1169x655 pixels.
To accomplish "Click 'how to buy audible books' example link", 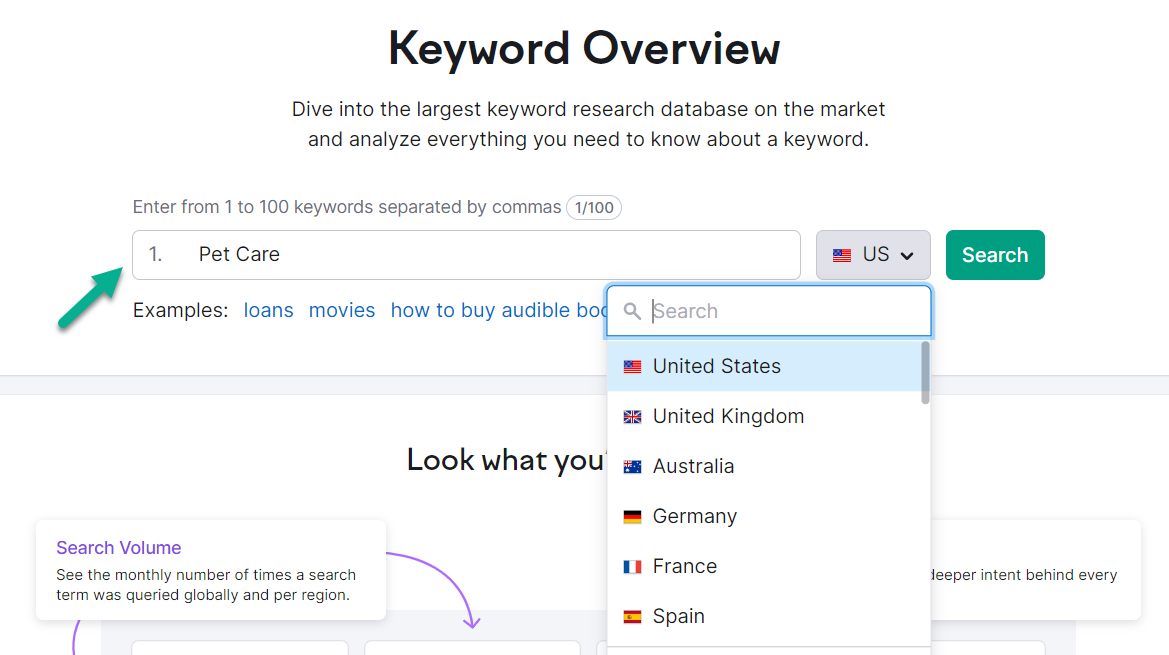I will click(499, 310).
